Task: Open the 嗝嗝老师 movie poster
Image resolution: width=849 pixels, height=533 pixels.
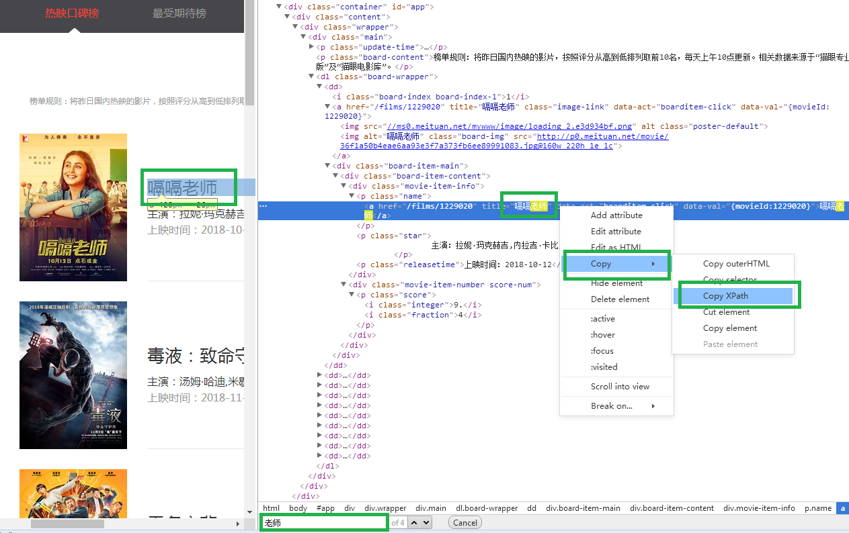Action: (x=73, y=207)
